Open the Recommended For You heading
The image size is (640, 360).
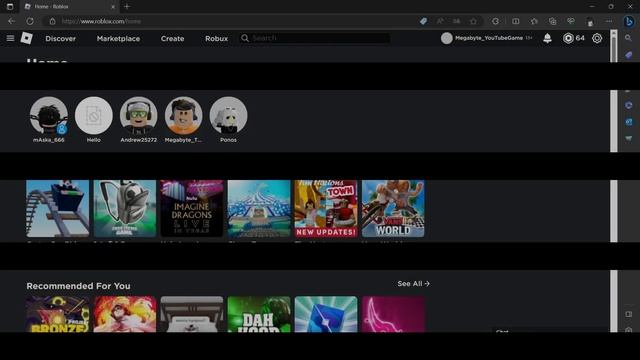point(78,286)
